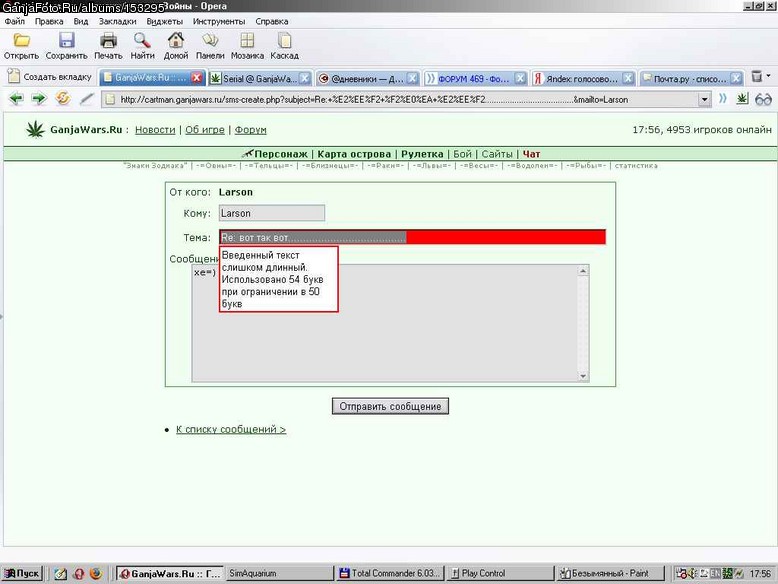
Task: Open the Сайты navigation link
Action: coord(497,154)
